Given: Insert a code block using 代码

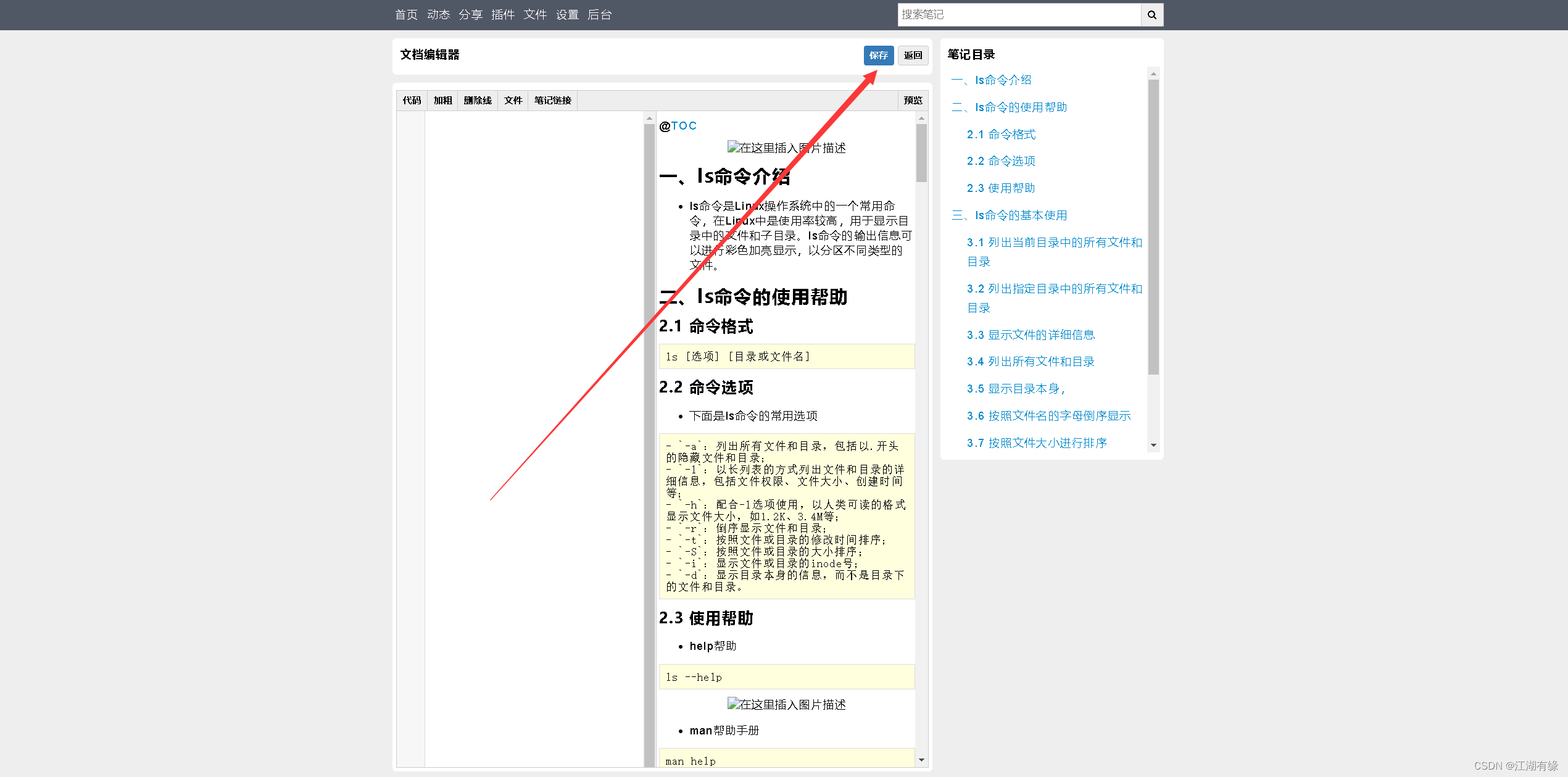Looking at the screenshot, I should tap(411, 100).
